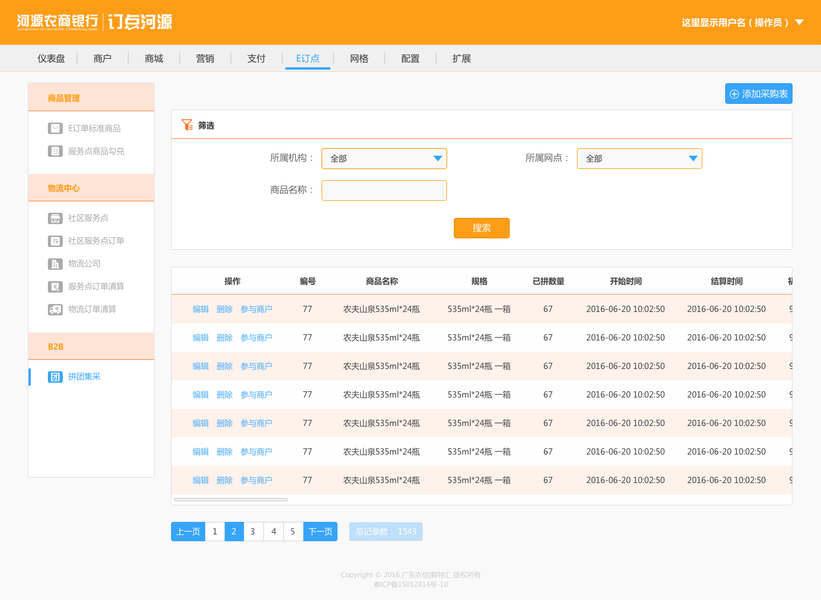The height and width of the screenshot is (600, 821).
Task: Open 服务点商品勾兑 in the sidebar
Action: click(x=96, y=151)
